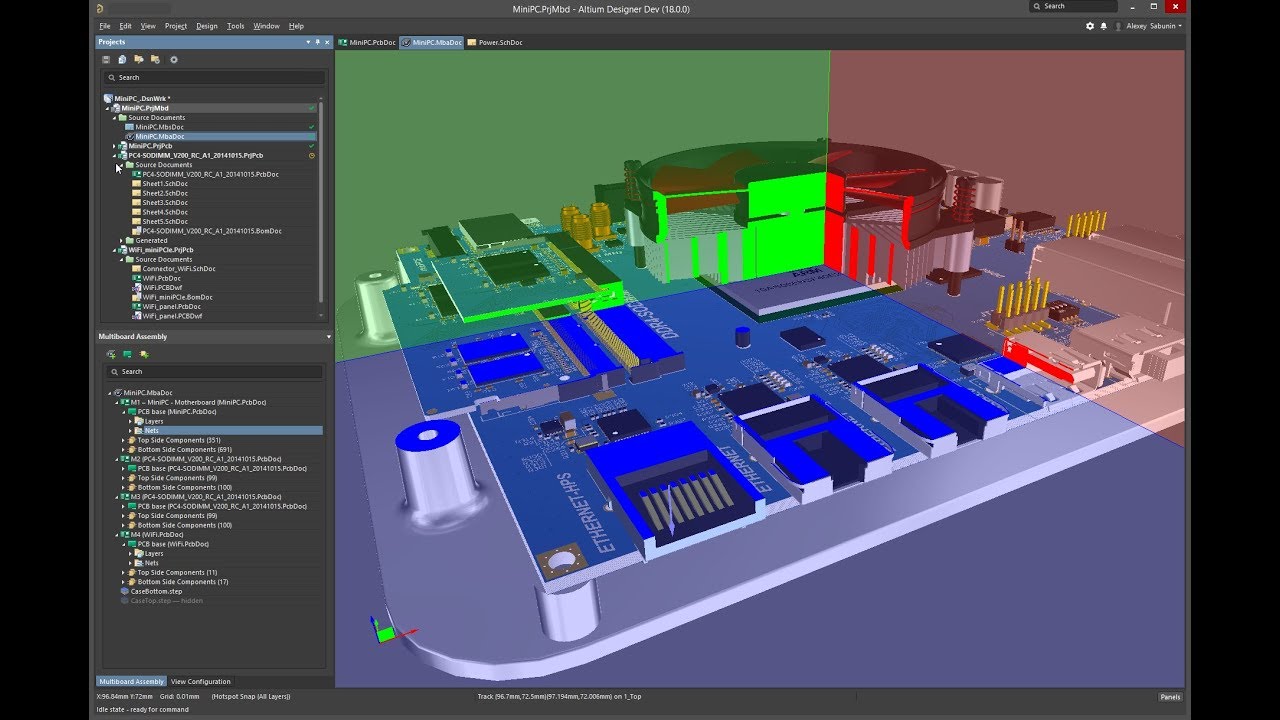Open the Window menu

(266, 26)
